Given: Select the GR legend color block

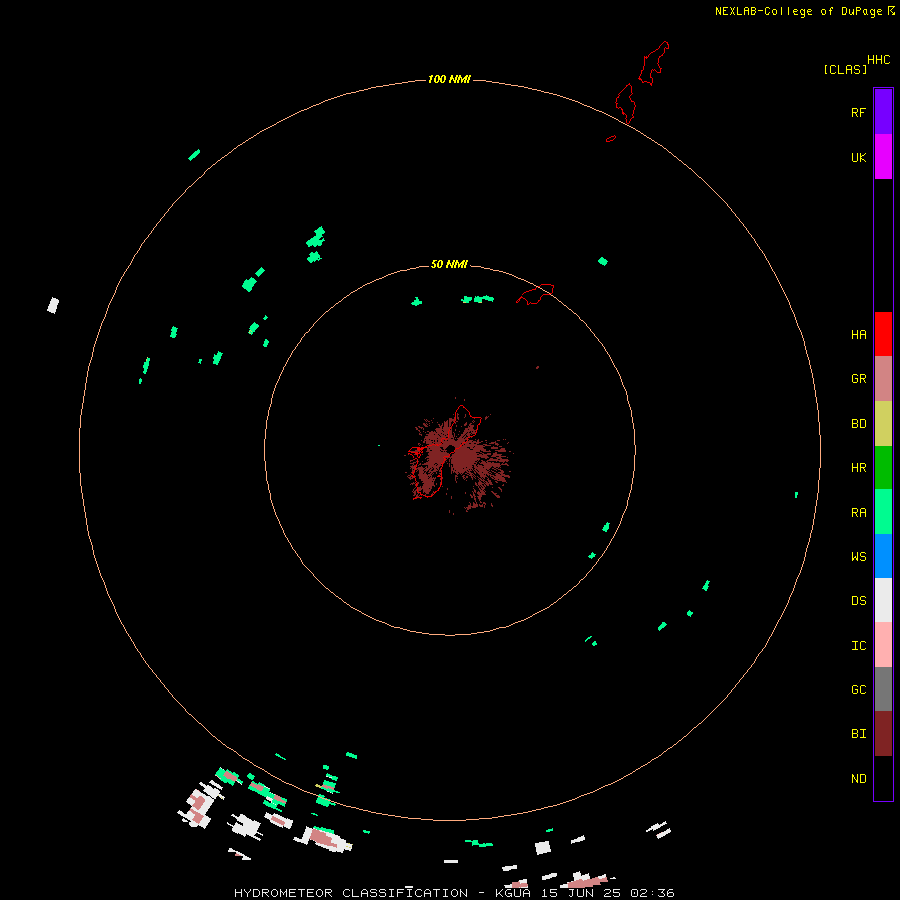Looking at the screenshot, I should 883,379.
